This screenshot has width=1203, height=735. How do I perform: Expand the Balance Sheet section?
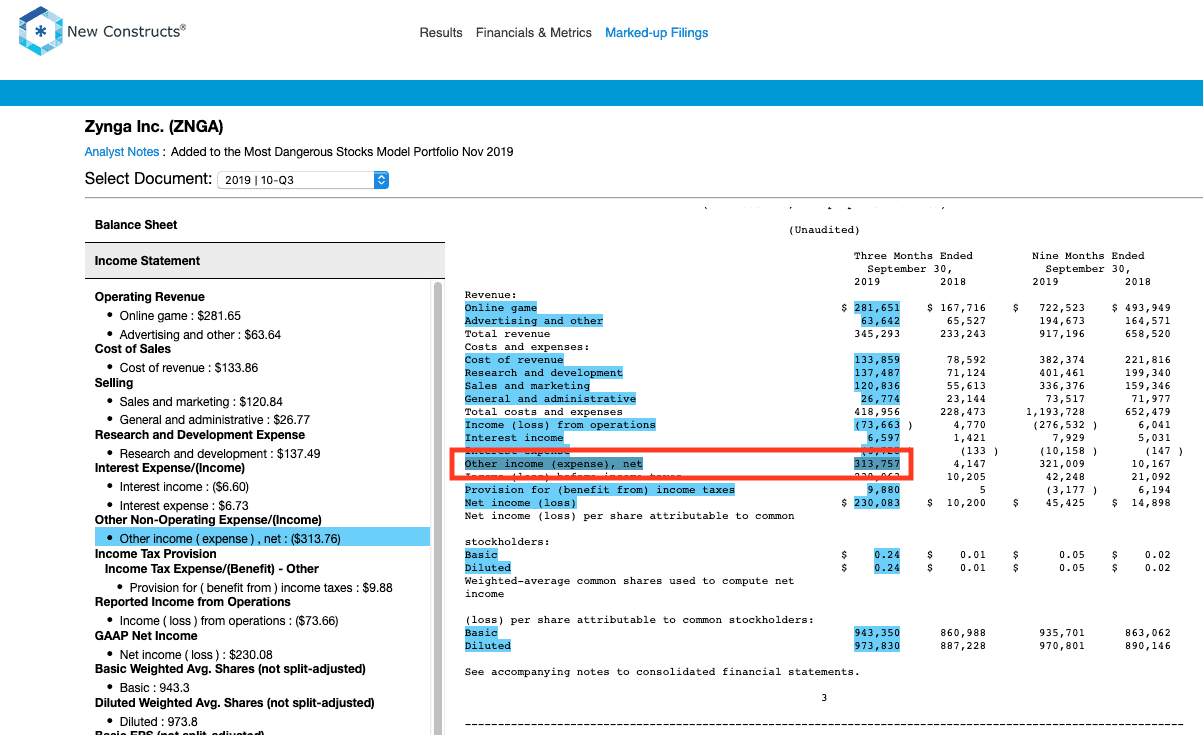(x=265, y=225)
